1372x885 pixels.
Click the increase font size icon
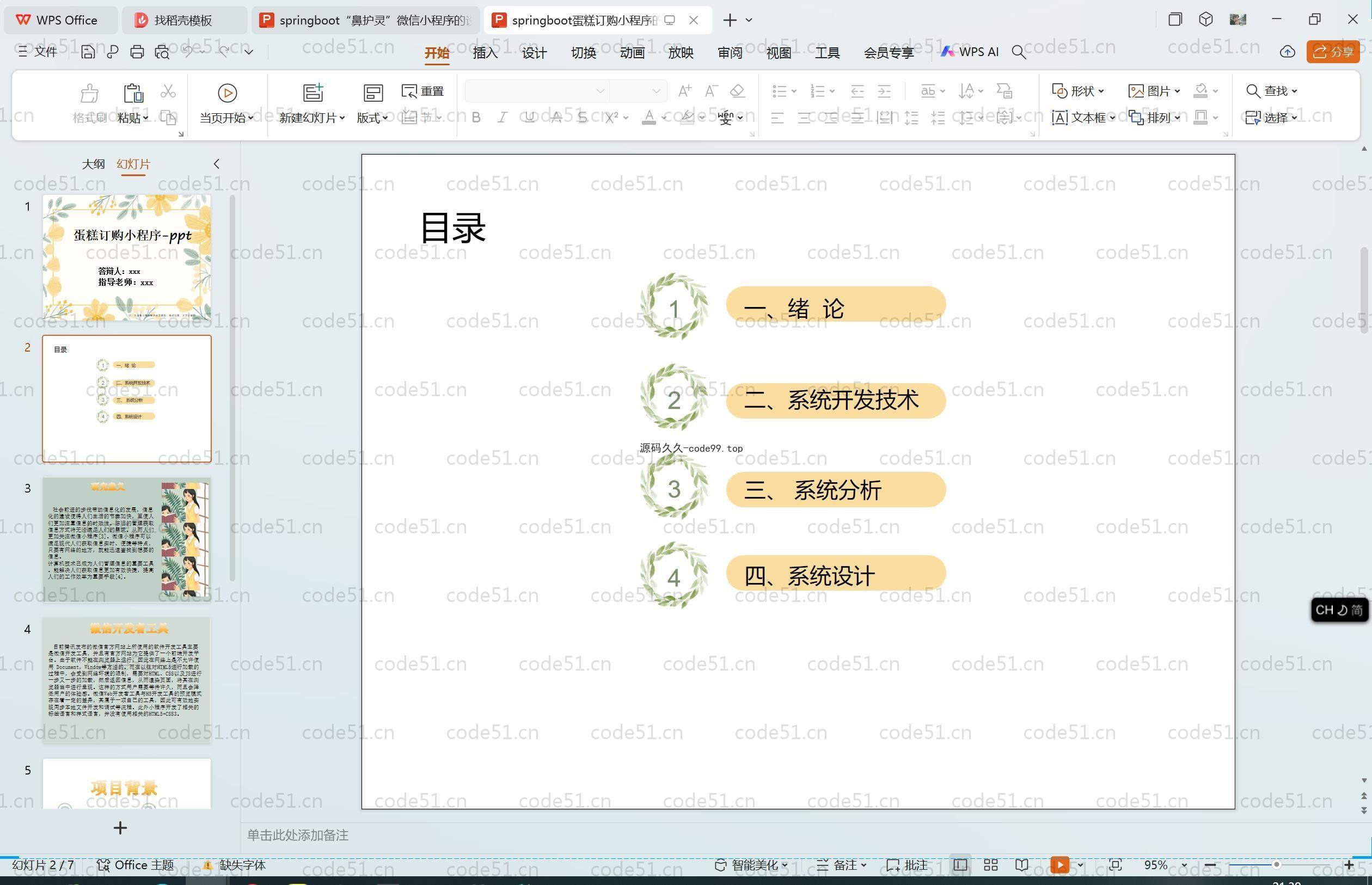[x=684, y=91]
